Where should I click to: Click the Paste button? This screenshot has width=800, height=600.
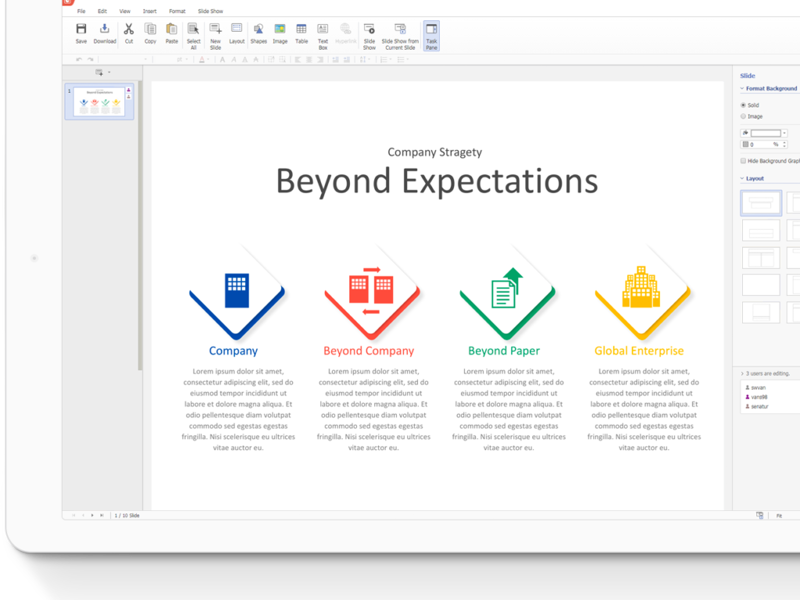pyautogui.click(x=172, y=33)
